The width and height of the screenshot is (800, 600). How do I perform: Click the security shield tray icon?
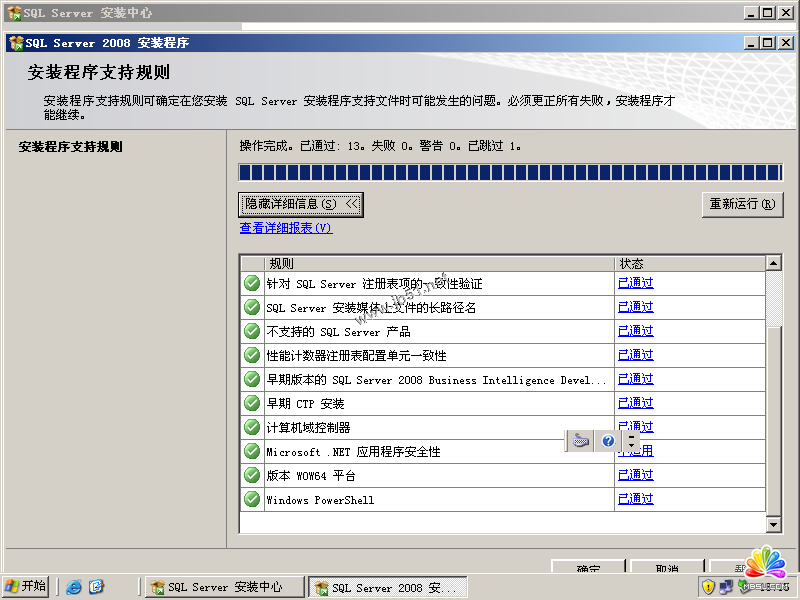pos(708,587)
